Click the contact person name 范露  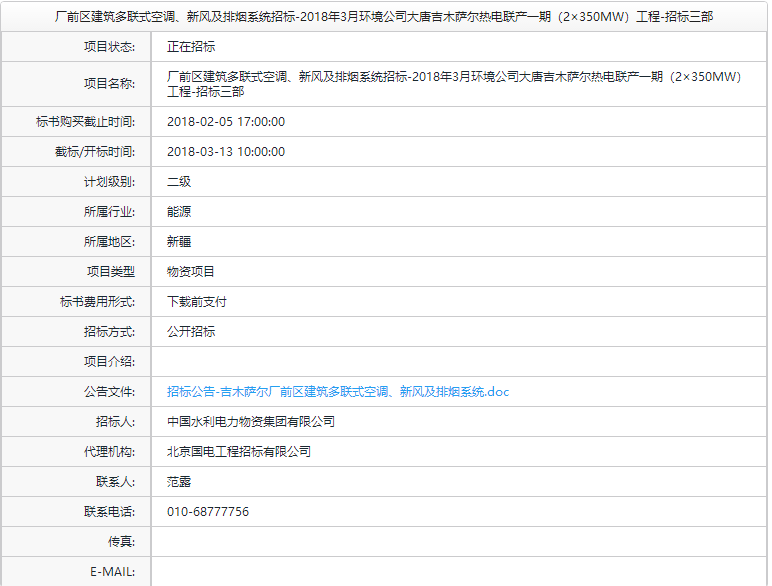pos(179,482)
